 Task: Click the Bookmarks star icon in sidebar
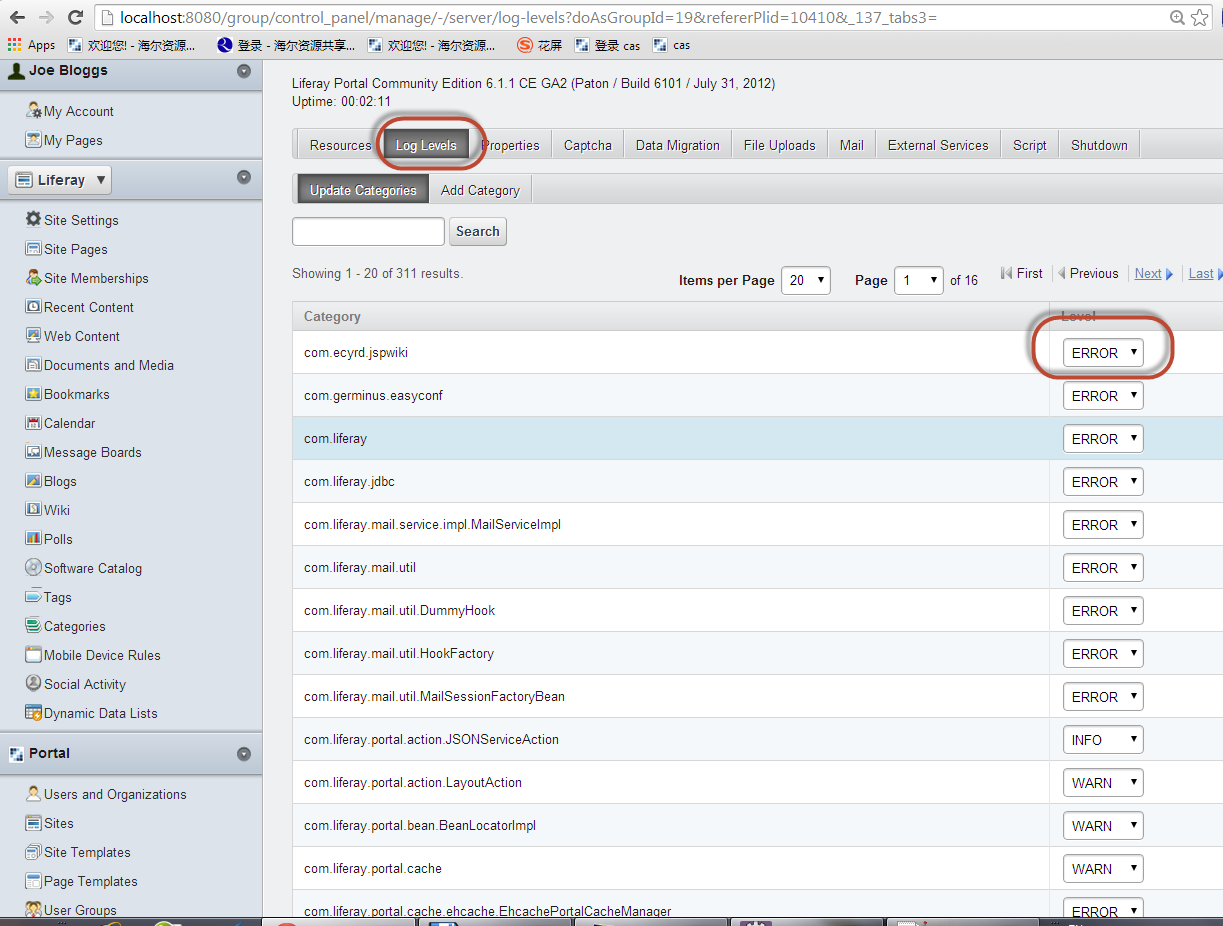coord(34,394)
